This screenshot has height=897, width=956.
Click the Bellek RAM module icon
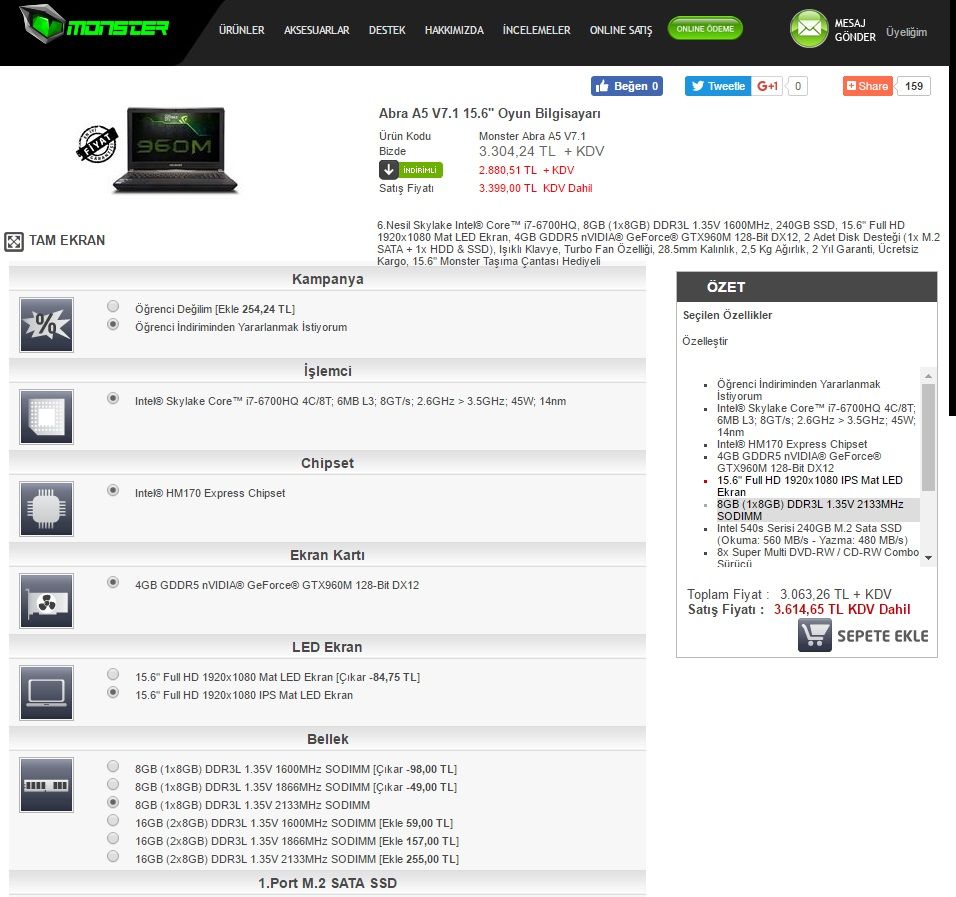(x=46, y=785)
